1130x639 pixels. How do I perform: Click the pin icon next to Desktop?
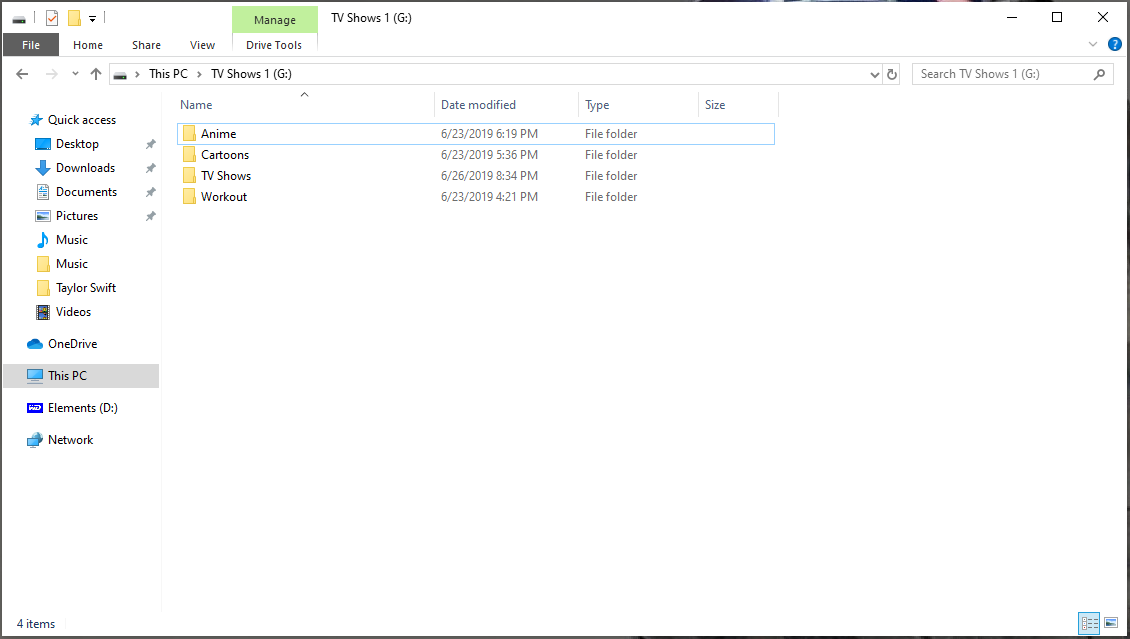pos(151,144)
